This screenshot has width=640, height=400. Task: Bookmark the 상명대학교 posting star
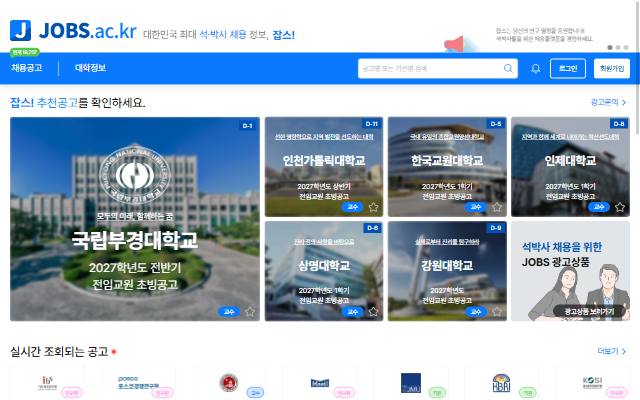pos(373,312)
